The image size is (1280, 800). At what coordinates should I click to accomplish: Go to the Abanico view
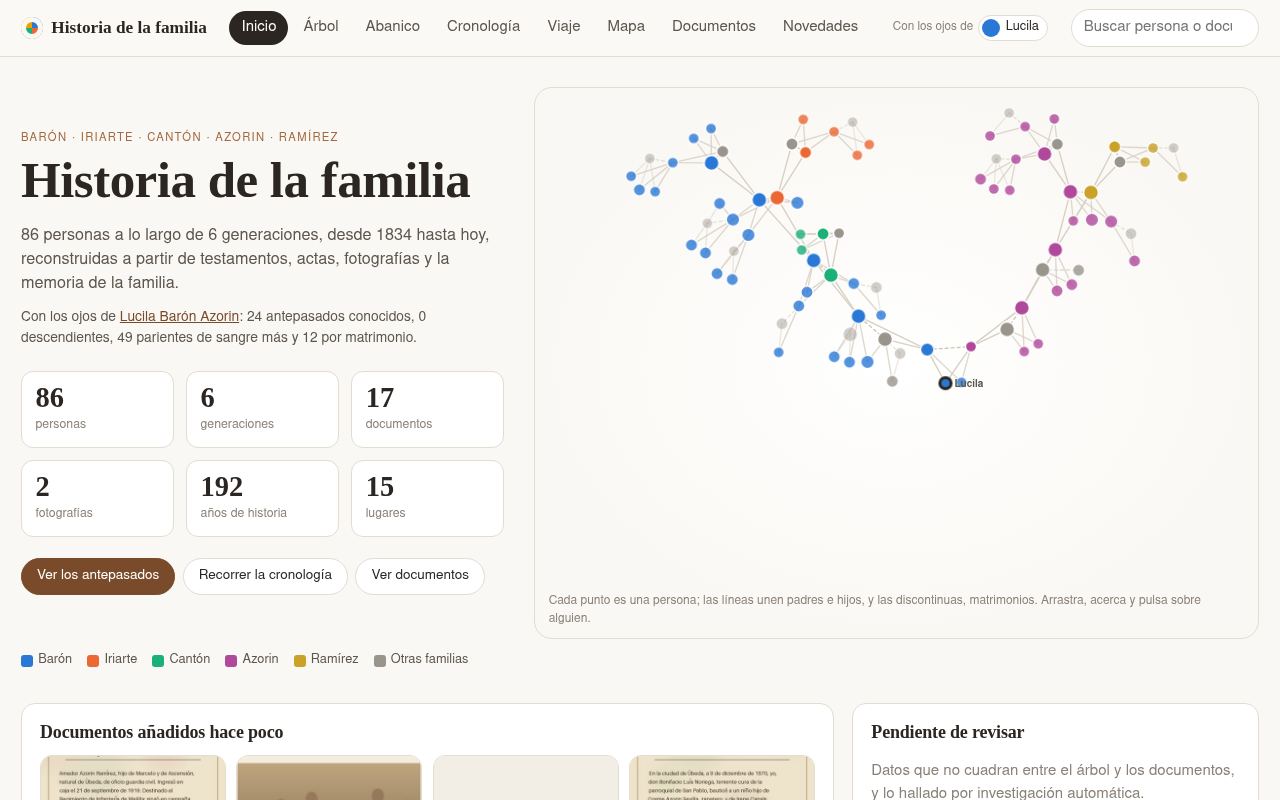393,27
